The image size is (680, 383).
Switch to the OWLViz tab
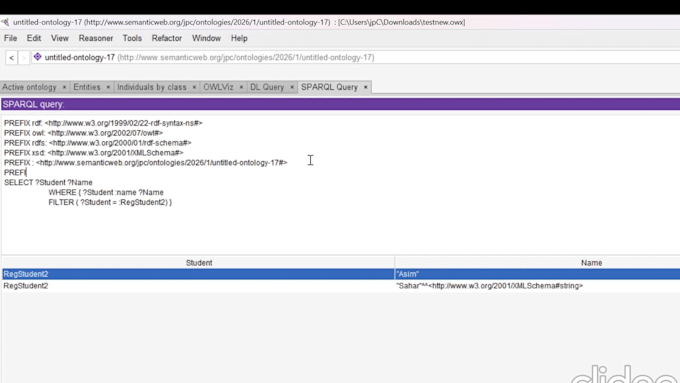click(x=219, y=87)
